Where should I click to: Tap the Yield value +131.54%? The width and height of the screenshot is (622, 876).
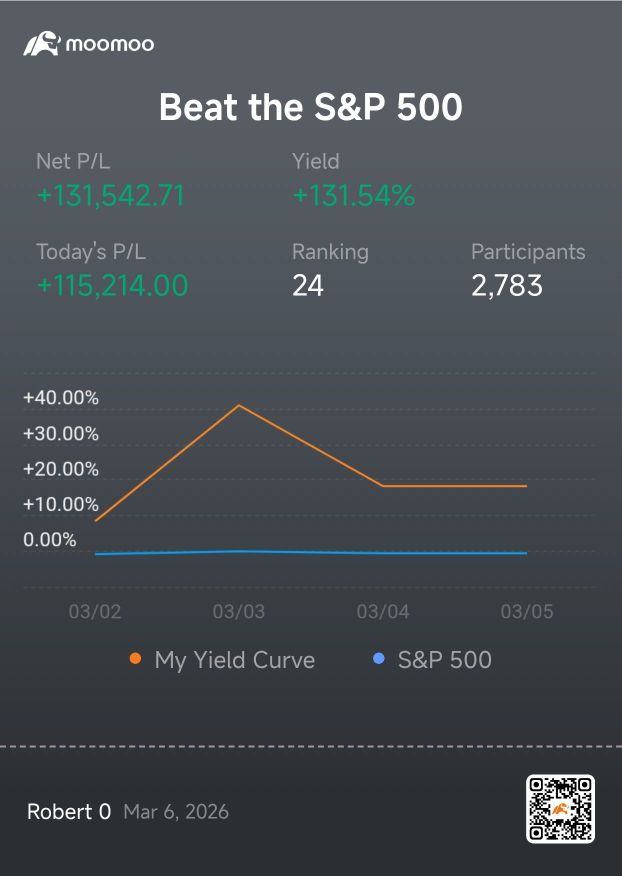pos(354,196)
